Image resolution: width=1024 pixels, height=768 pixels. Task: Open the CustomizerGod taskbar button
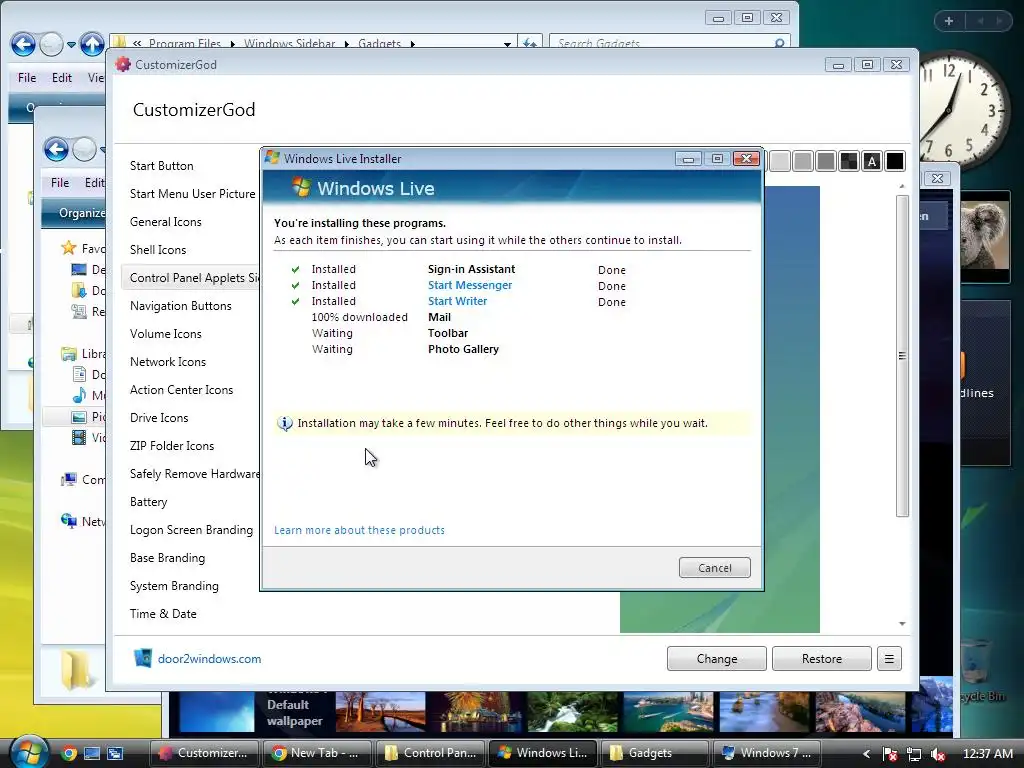(x=204, y=753)
